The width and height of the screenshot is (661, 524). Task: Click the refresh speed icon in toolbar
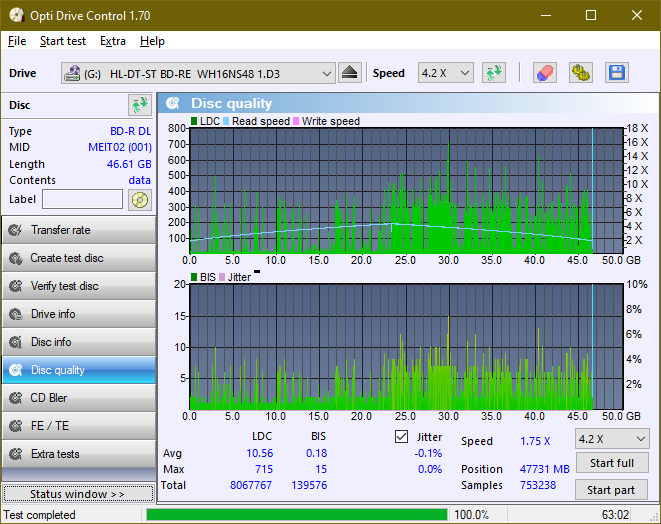(x=493, y=73)
